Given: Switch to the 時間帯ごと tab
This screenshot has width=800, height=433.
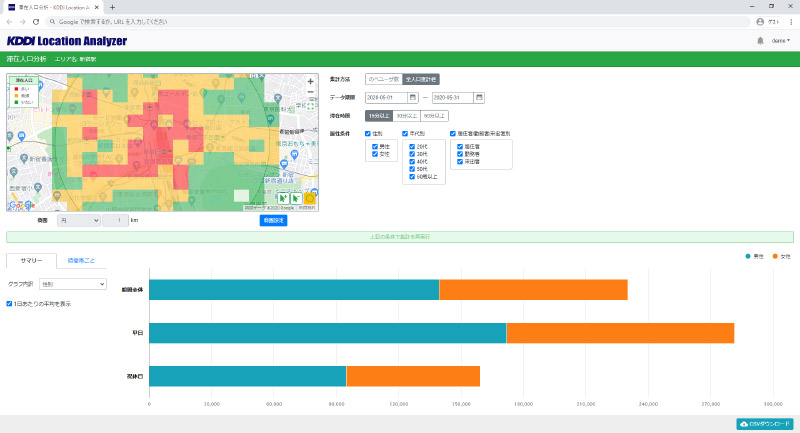Looking at the screenshot, I should click(81, 261).
